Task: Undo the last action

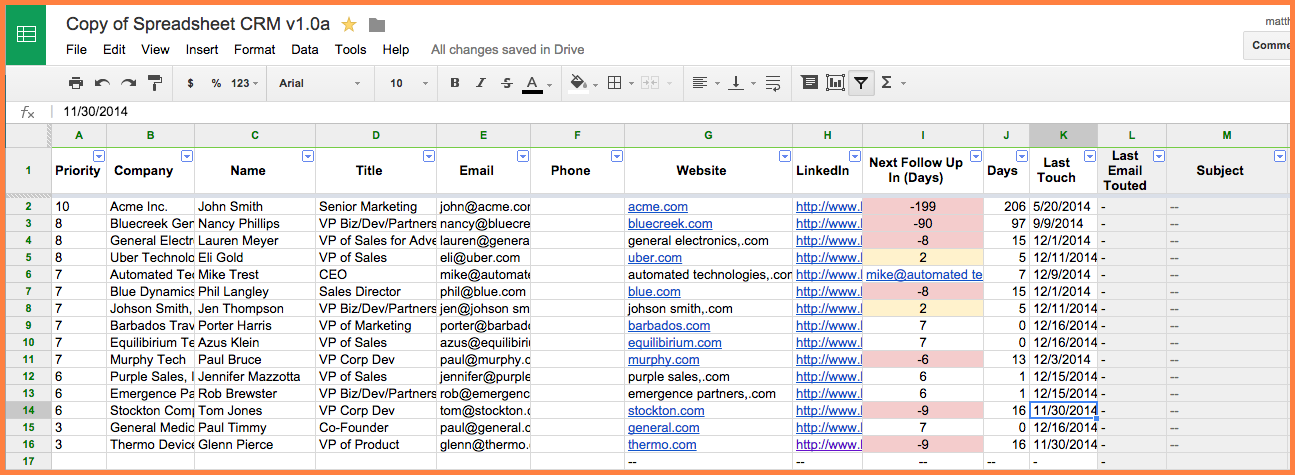Action: [102, 83]
